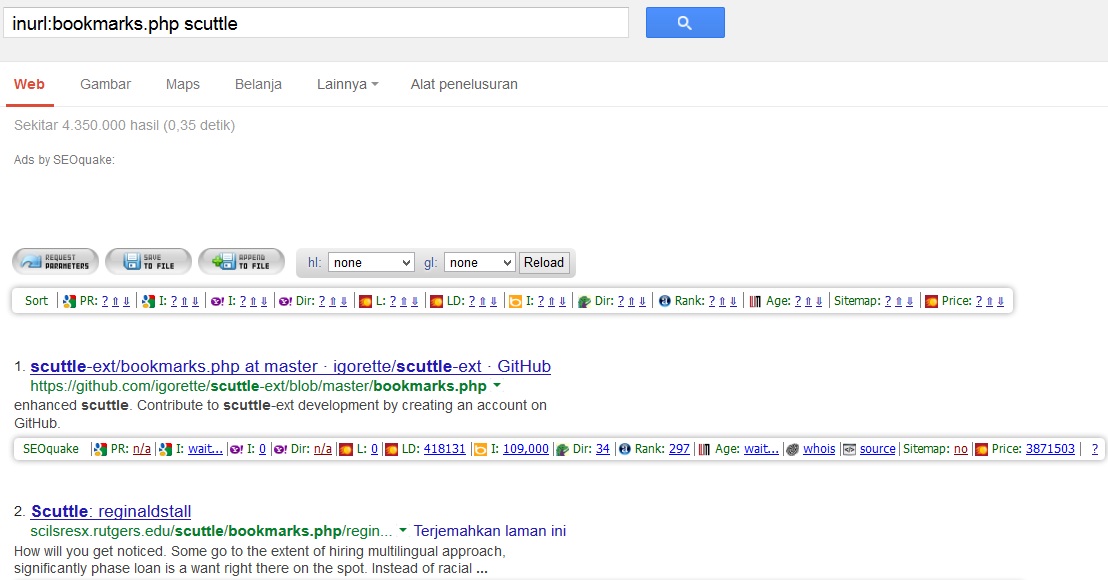Click question mark after PR in Sort bar

(105, 301)
